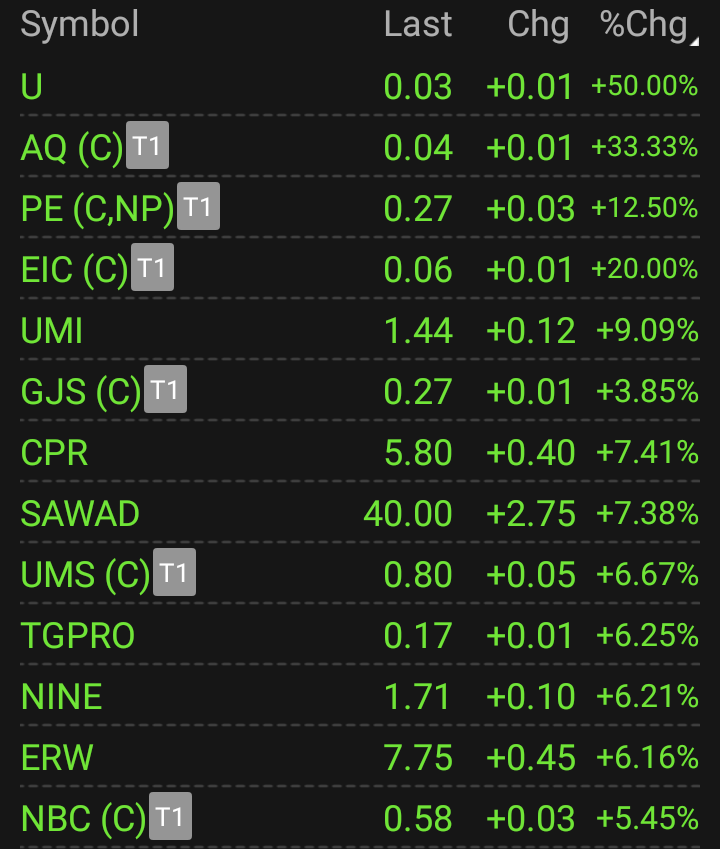Click the T1 badge next to UMS (C)
720x849 pixels.
tap(174, 573)
